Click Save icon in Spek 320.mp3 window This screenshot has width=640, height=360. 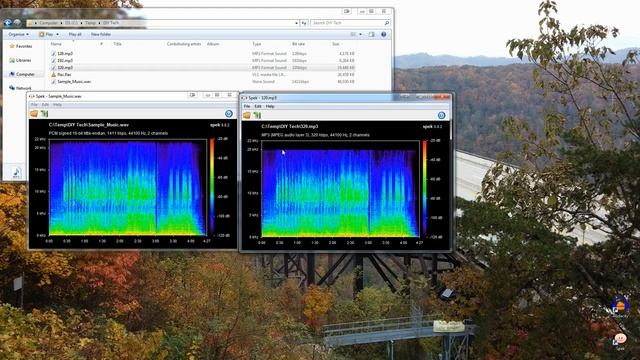pos(257,115)
